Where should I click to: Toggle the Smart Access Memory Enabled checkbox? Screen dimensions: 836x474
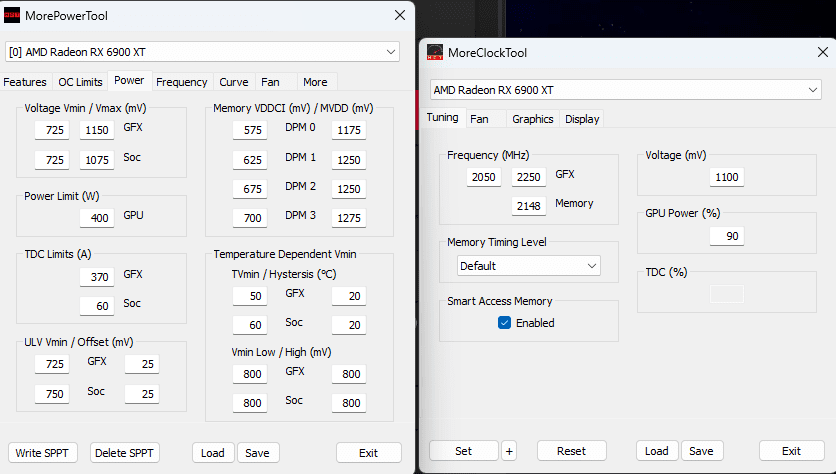[x=504, y=323]
